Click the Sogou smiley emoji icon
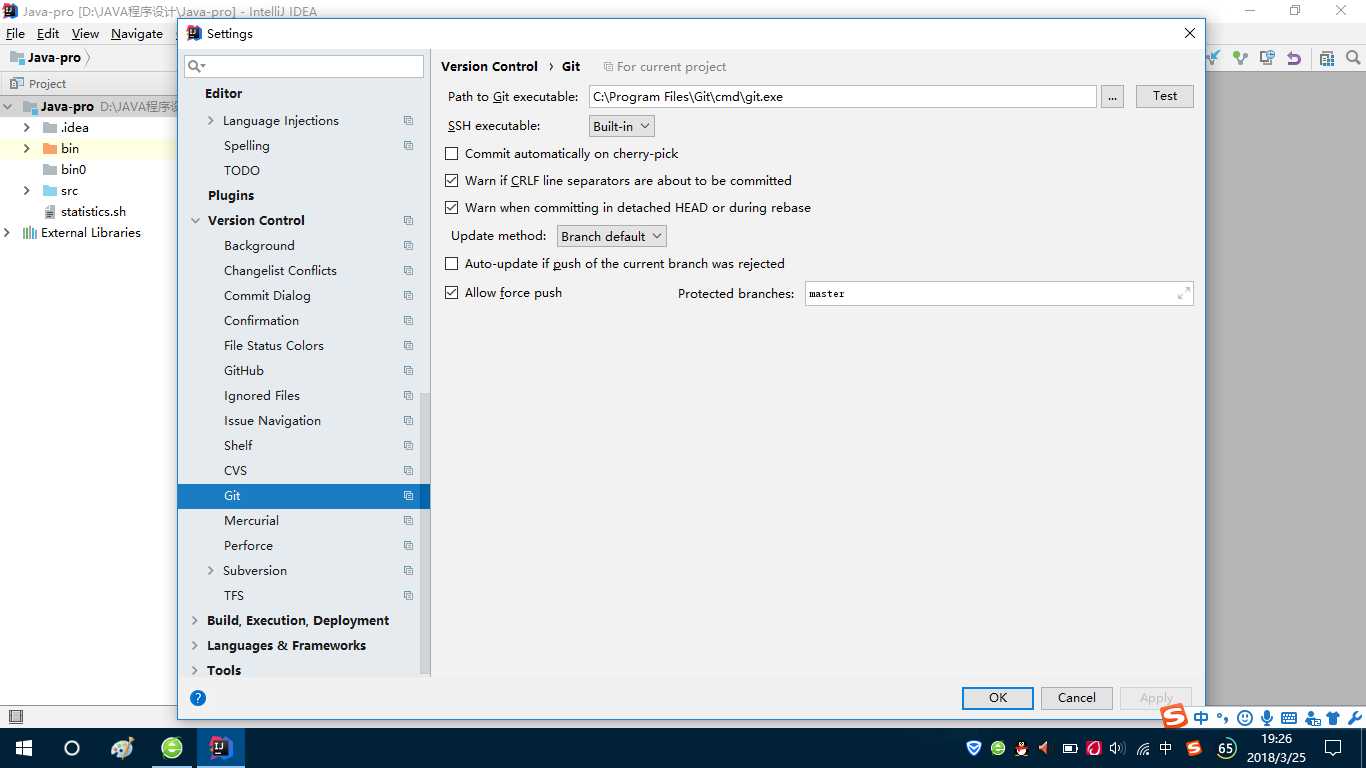The height and width of the screenshot is (768, 1366). click(x=1245, y=718)
